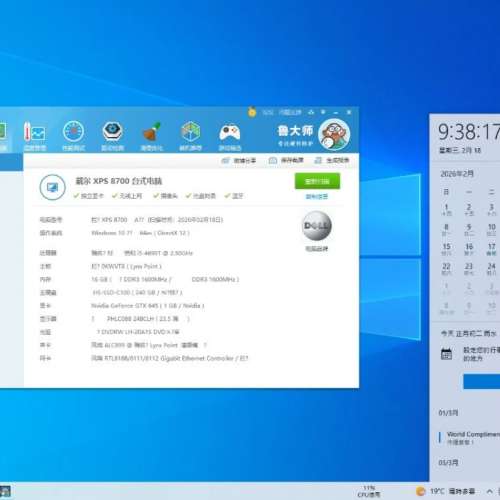The width and height of the screenshot is (500, 500).
Task: Click the Windows 10 operating system value
Action: coord(140,233)
